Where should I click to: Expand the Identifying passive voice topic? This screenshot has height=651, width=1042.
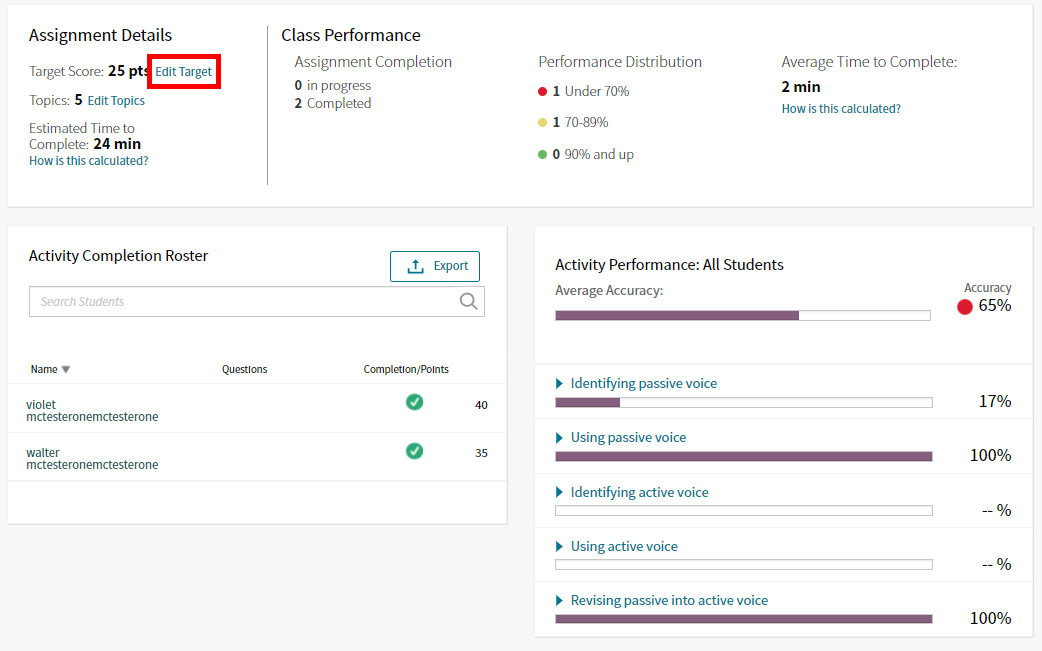tap(559, 383)
